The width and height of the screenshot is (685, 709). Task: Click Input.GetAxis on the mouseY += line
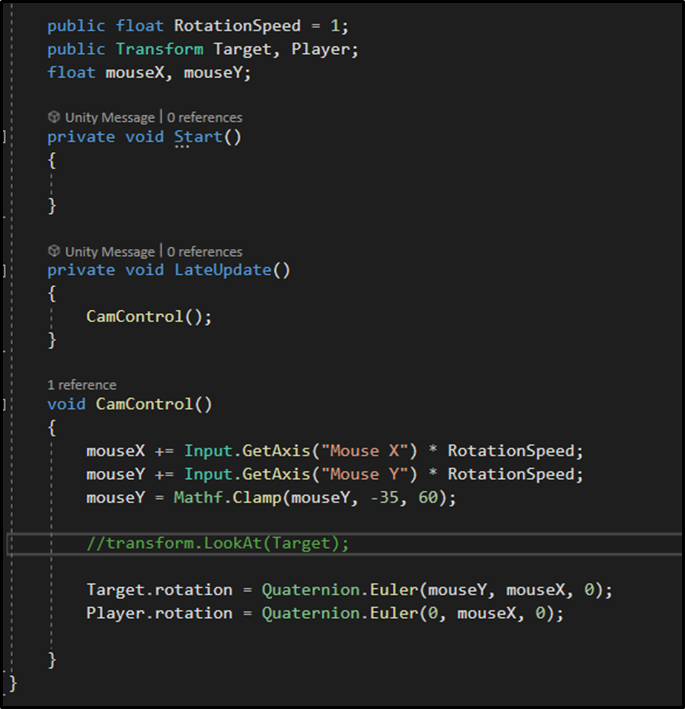(x=247, y=474)
